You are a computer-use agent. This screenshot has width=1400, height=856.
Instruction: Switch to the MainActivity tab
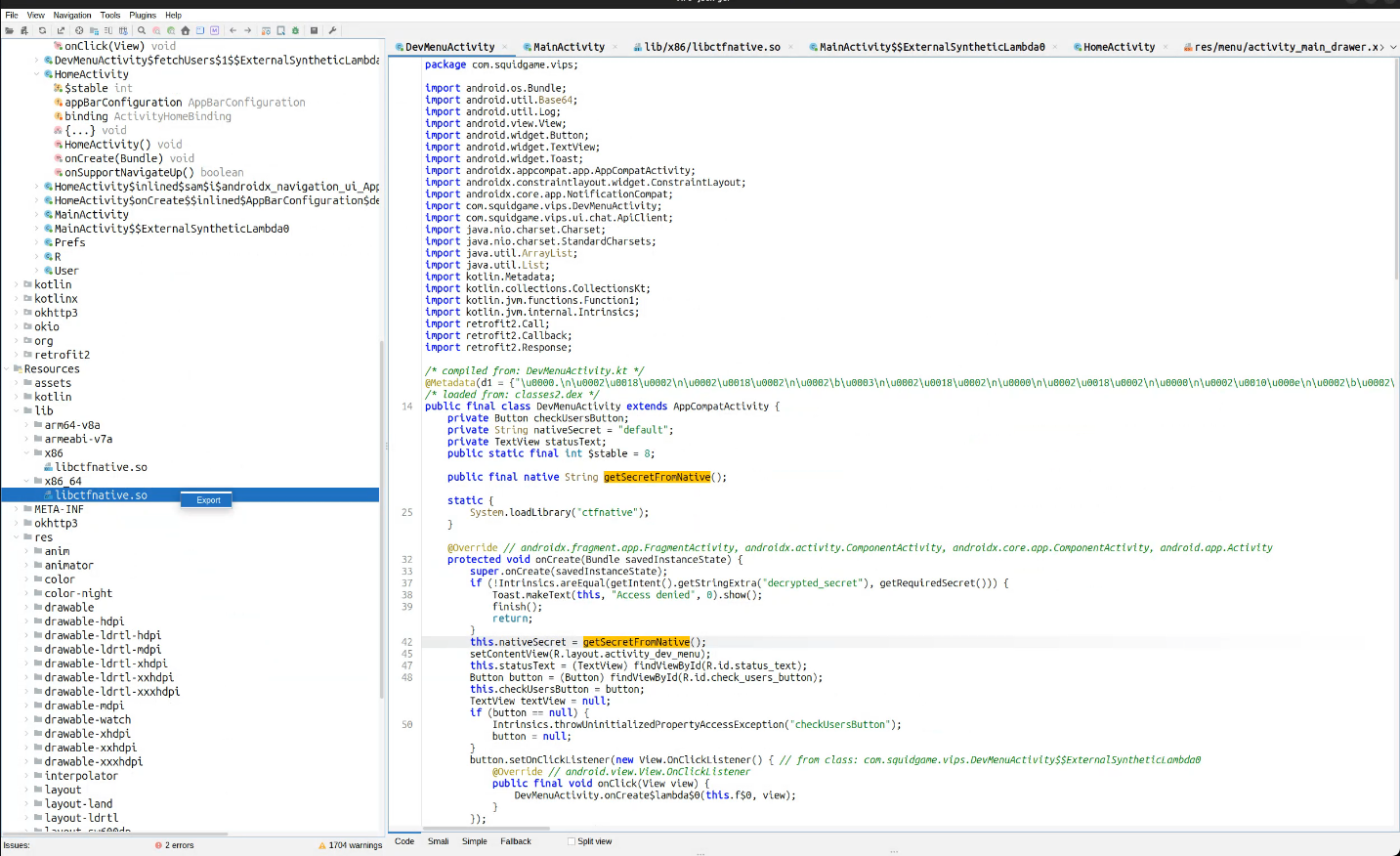(x=568, y=47)
